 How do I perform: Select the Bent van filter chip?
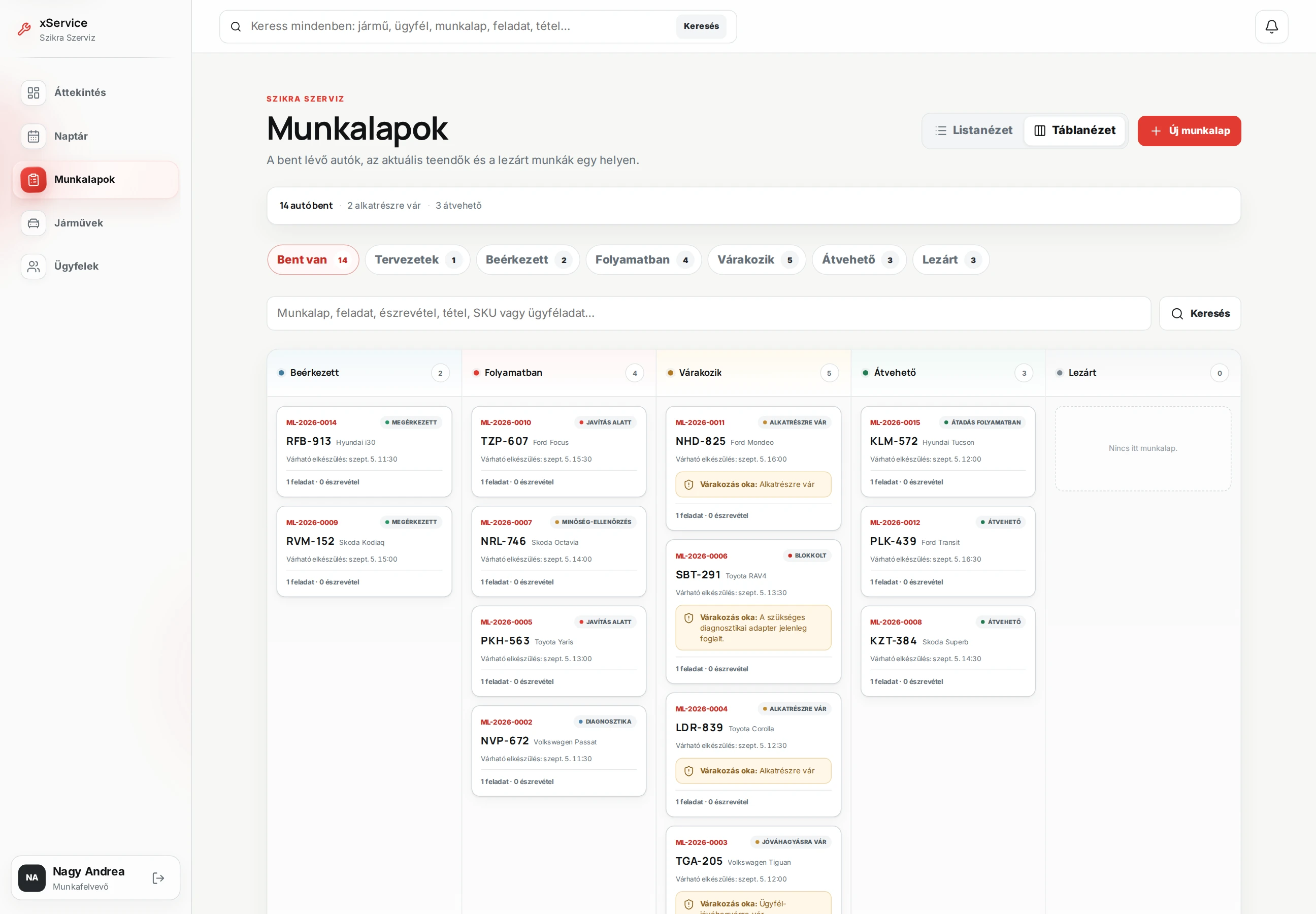(313, 260)
